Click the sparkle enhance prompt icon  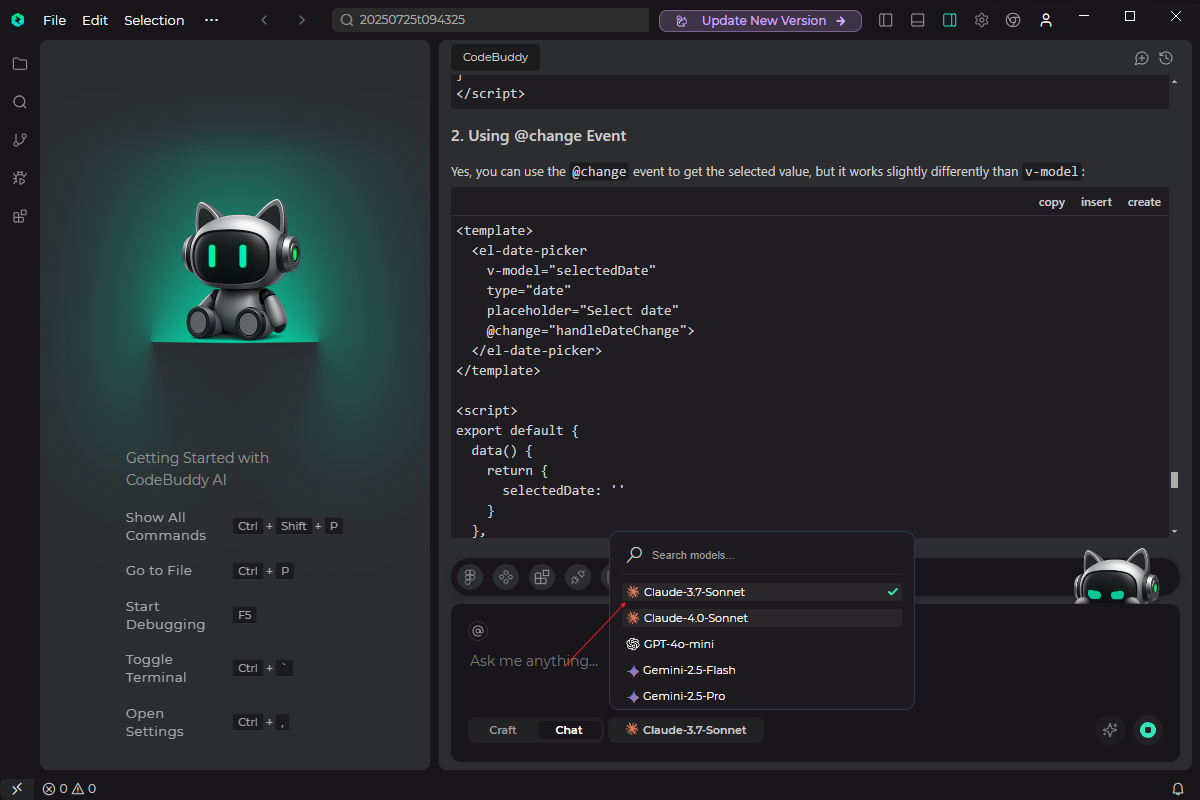[x=1109, y=730]
